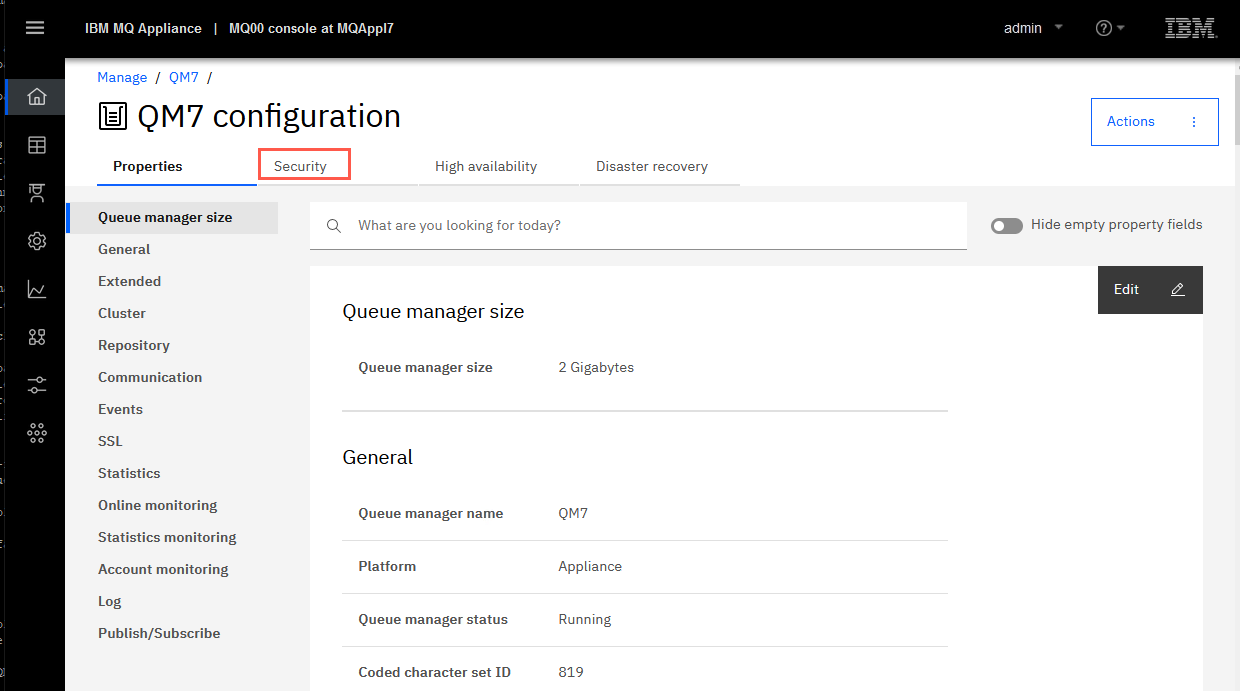Select Publish/Subscribe property section
The height and width of the screenshot is (691, 1240).
click(x=159, y=634)
